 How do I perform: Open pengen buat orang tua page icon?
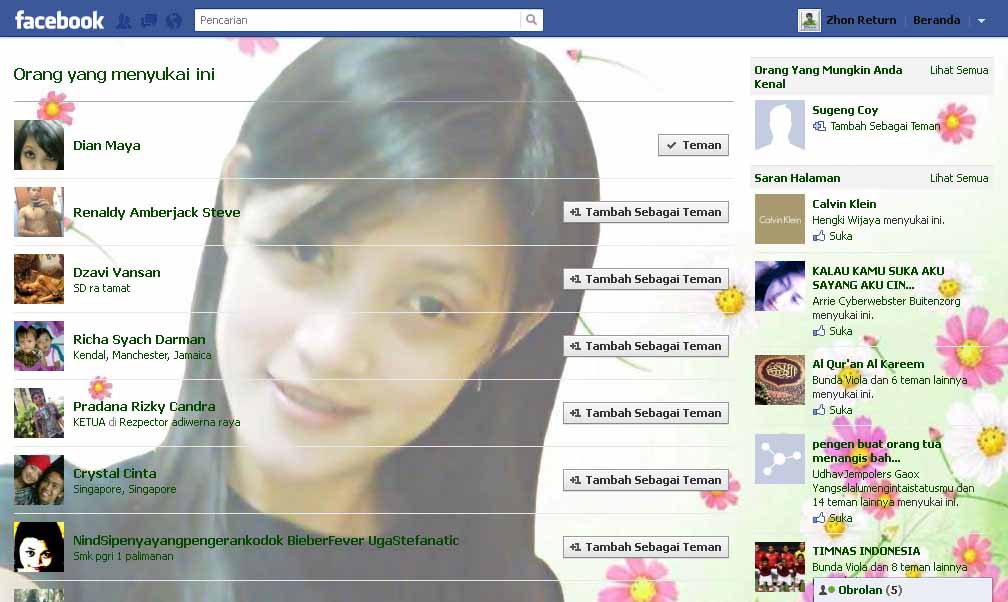pyautogui.click(x=779, y=459)
